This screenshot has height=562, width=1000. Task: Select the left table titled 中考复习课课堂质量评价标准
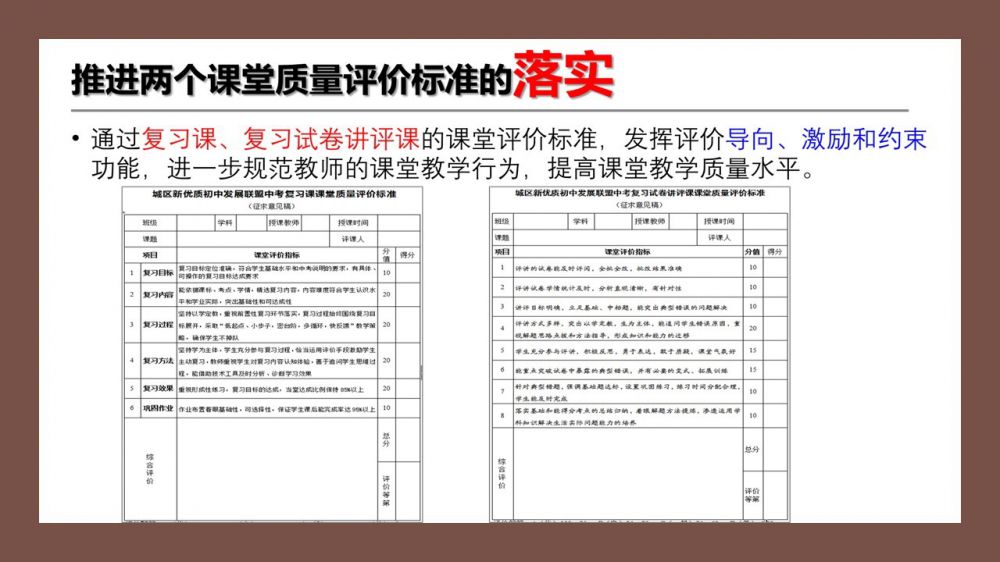point(270,352)
